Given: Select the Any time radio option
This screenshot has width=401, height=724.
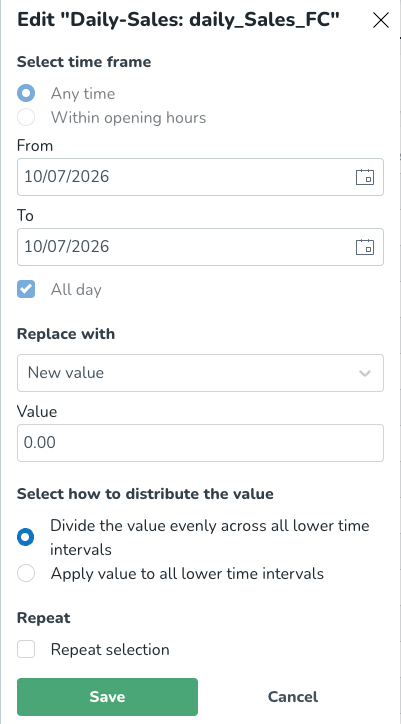Looking at the screenshot, I should 26,93.
